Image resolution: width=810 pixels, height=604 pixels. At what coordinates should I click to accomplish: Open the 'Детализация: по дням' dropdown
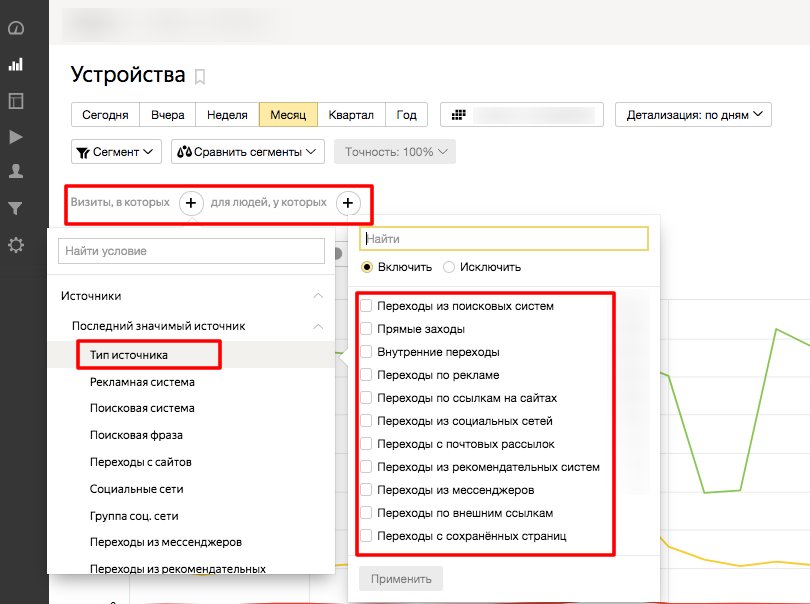click(x=692, y=114)
